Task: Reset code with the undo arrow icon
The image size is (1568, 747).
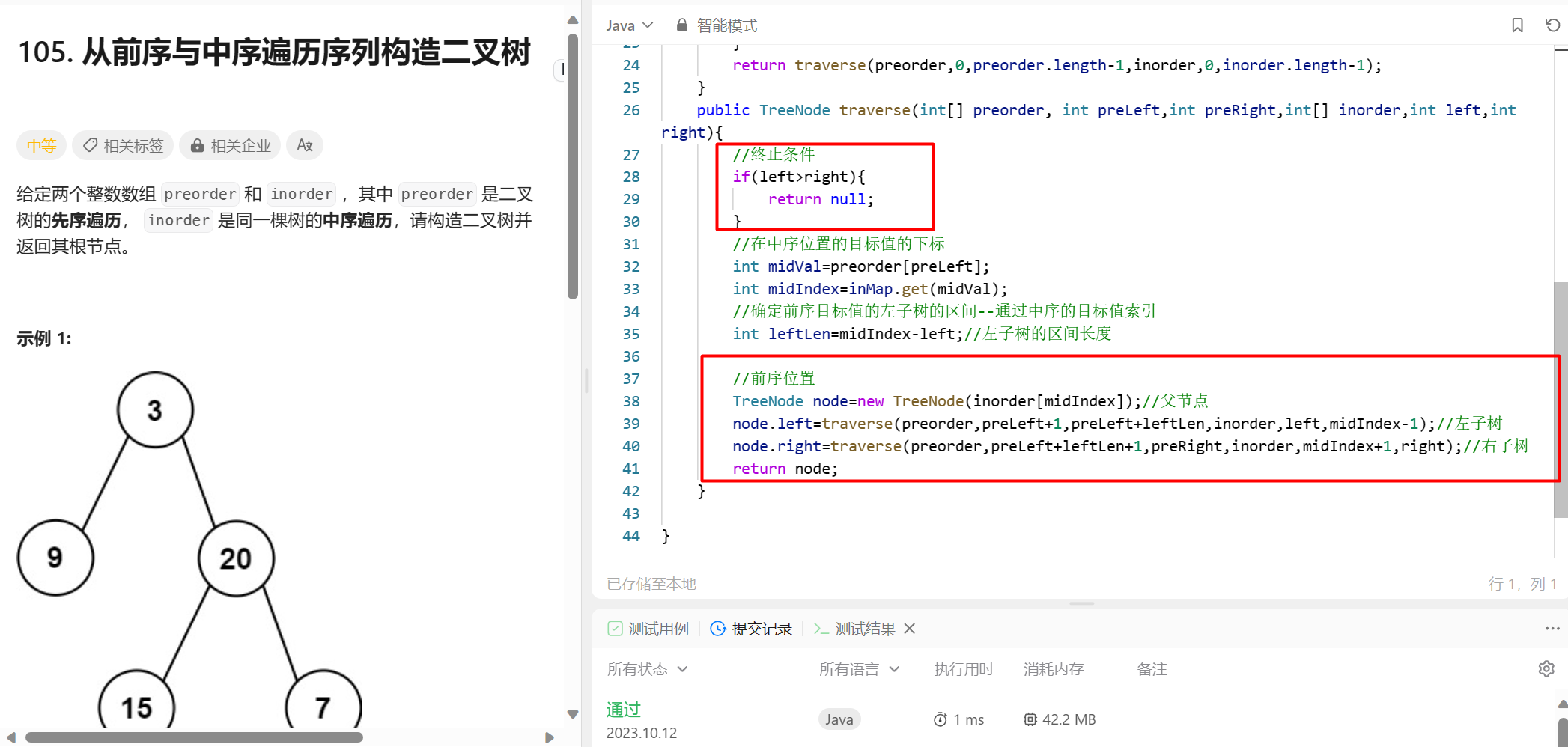Action: 1552,25
